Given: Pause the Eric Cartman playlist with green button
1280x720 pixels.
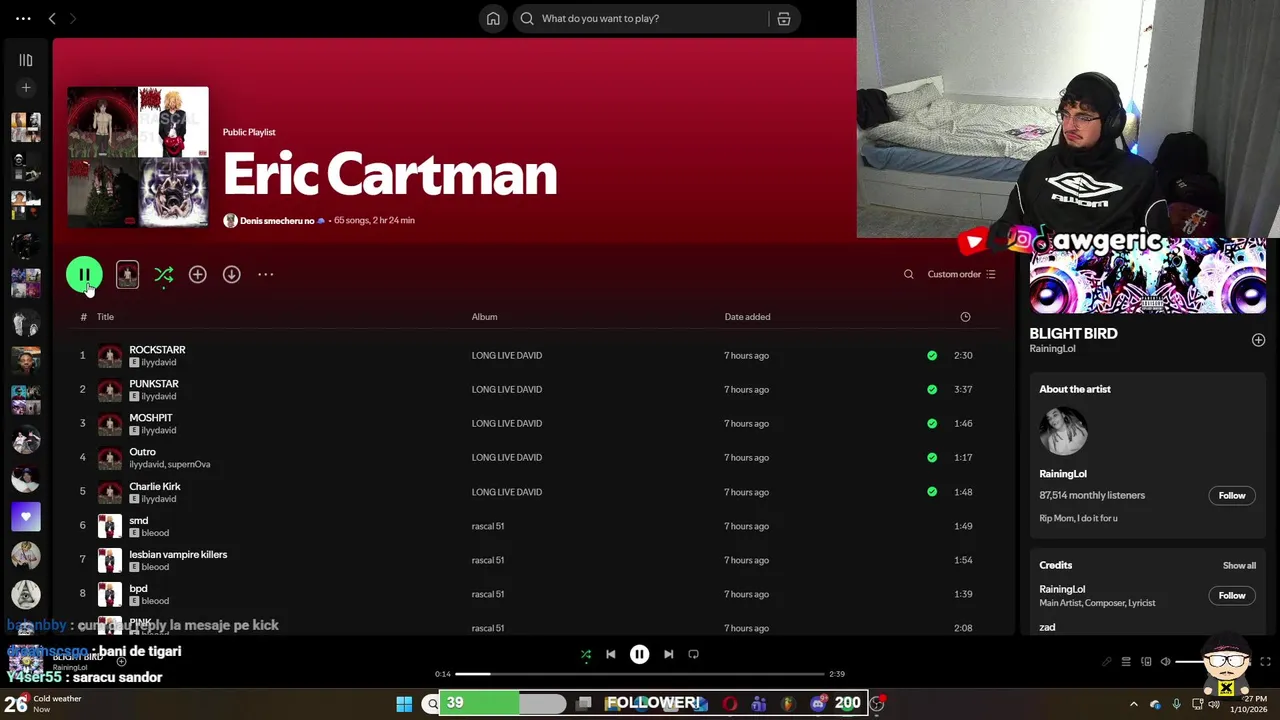Looking at the screenshot, I should coord(84,274).
